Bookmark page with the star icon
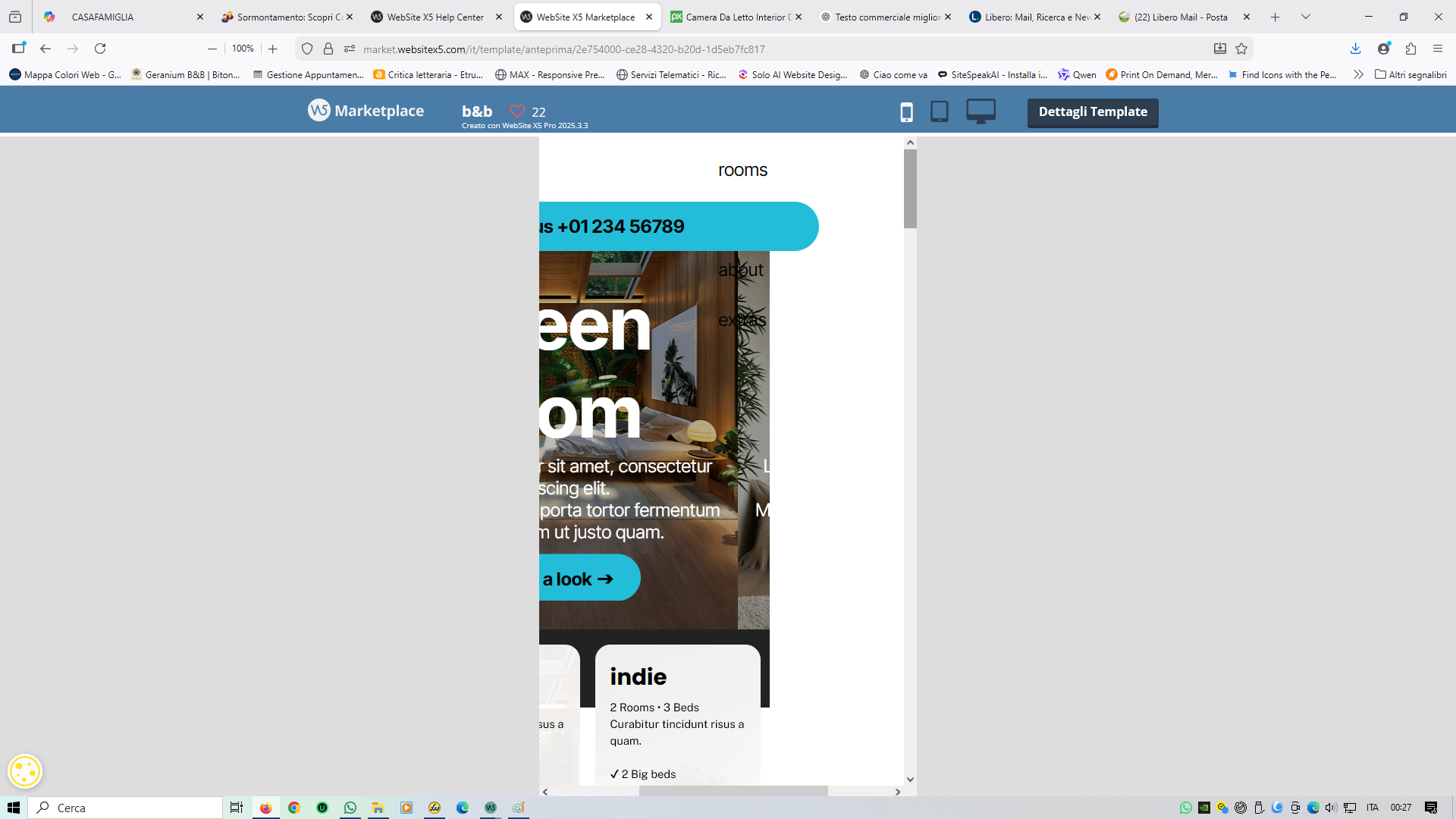The image size is (1456, 819). pos(1241,49)
